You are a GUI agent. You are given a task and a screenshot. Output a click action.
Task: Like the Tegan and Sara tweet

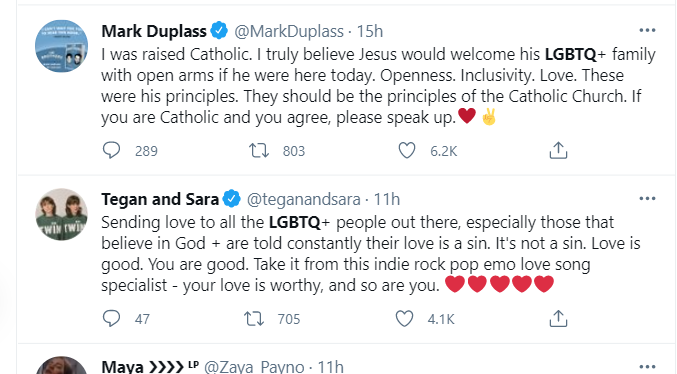[x=404, y=318]
